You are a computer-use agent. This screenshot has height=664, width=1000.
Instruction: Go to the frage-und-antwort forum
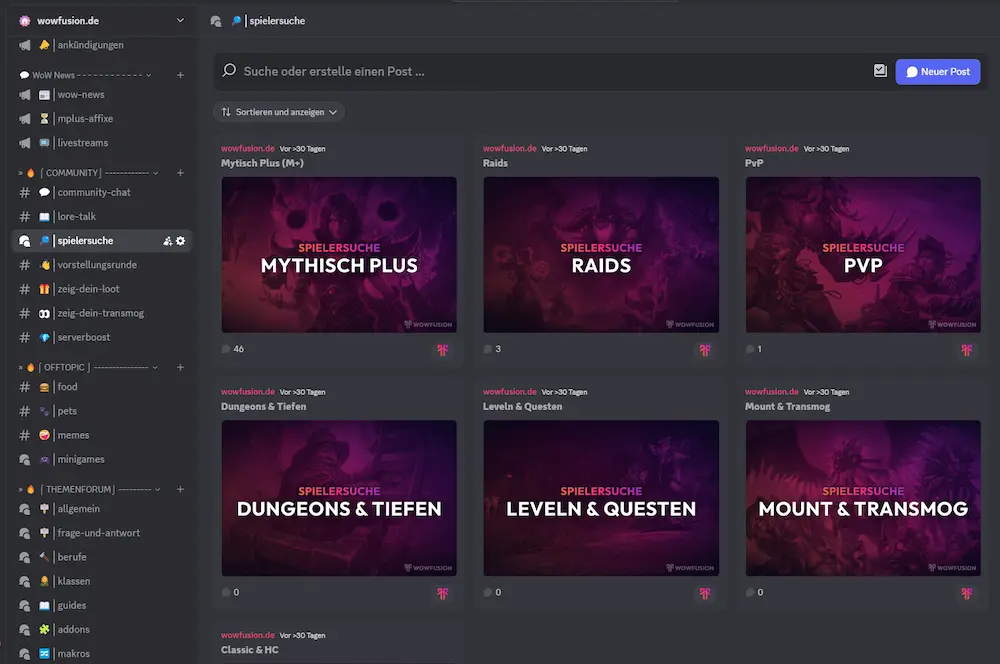coord(98,533)
